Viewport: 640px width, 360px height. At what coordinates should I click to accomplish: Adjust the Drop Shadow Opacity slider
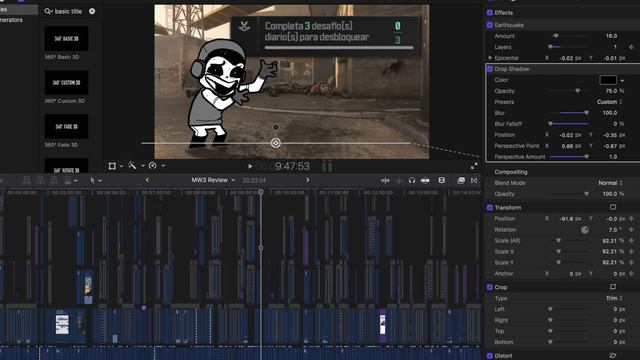pyautogui.click(x=578, y=91)
